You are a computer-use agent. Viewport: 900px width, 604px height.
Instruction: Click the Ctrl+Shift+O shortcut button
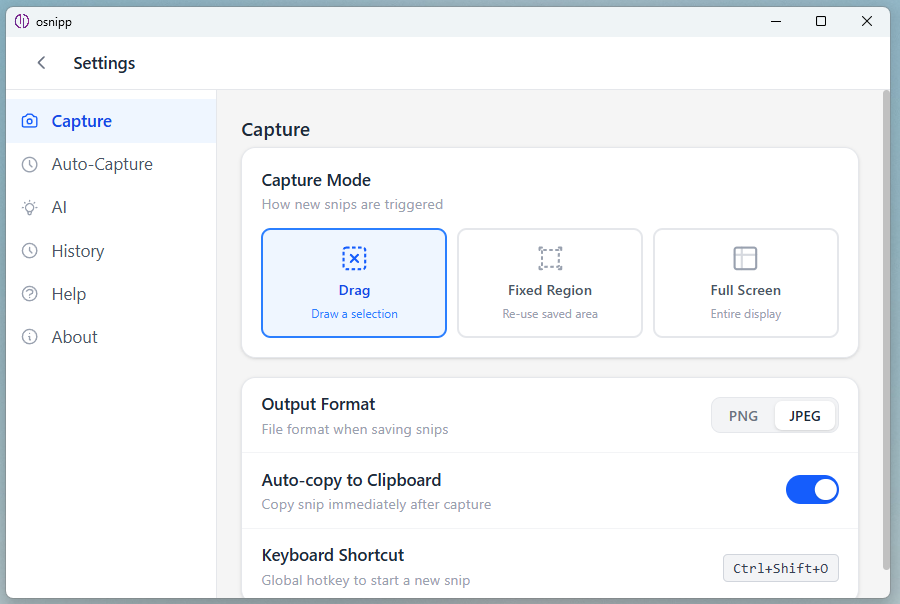(x=780, y=568)
